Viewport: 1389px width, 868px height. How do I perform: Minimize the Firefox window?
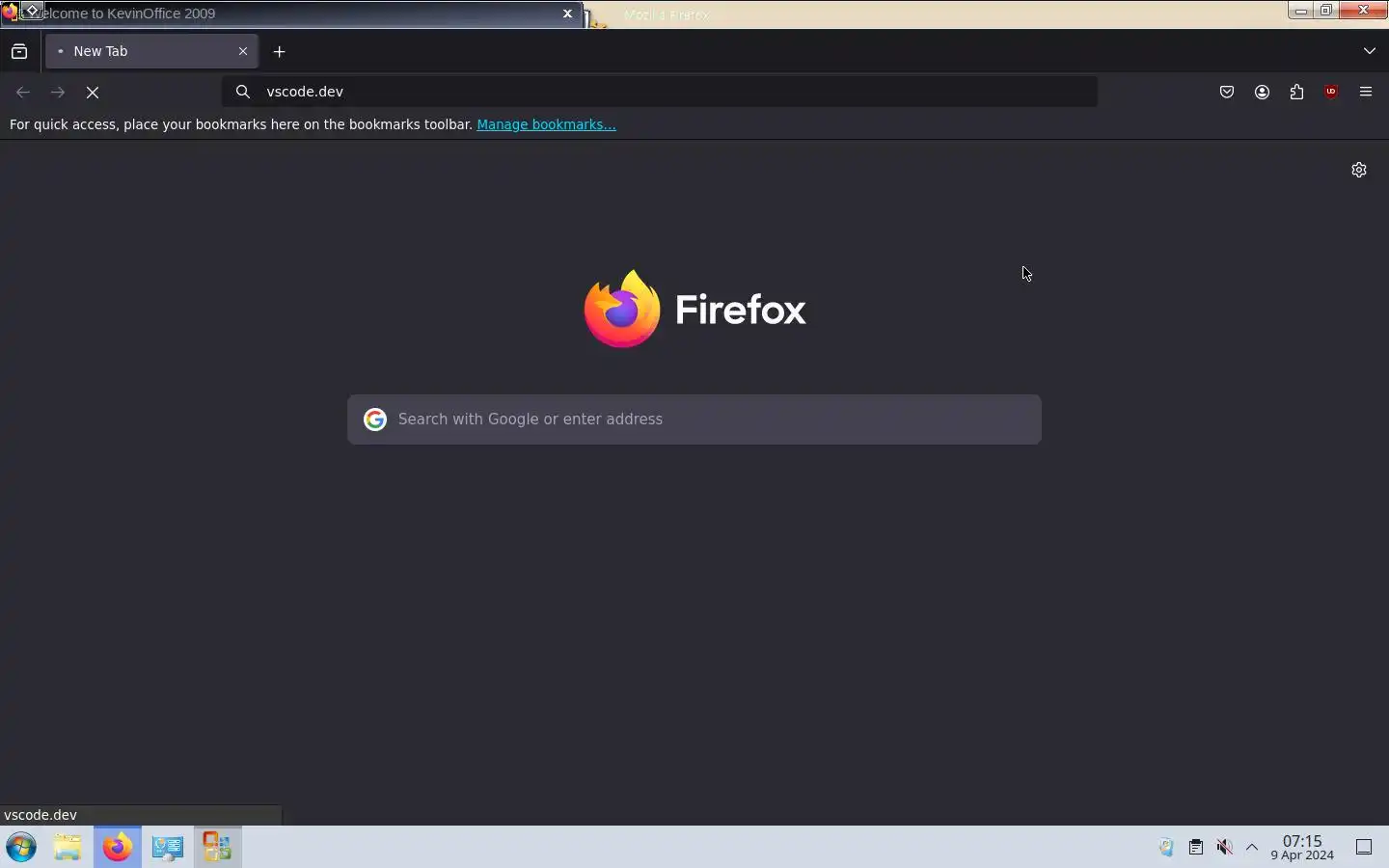tap(1302, 11)
